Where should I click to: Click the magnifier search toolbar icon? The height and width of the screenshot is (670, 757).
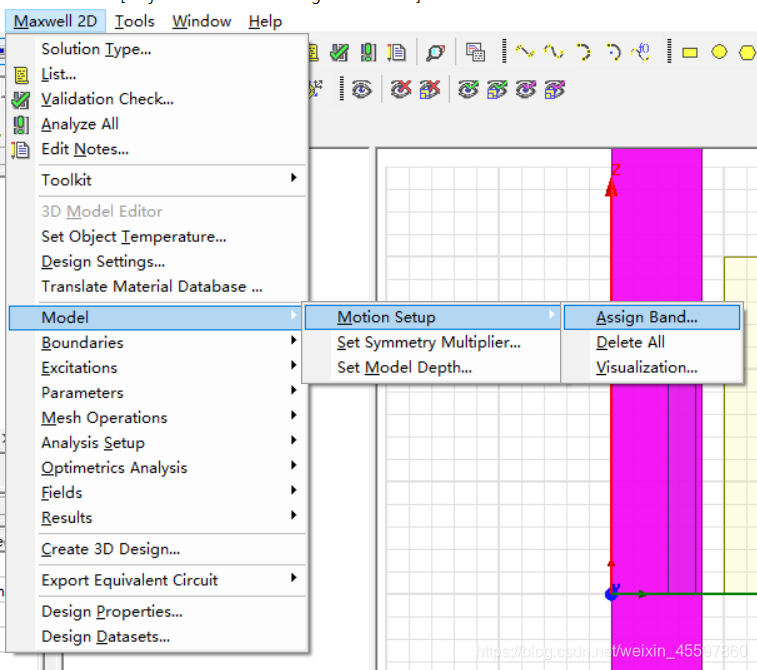pos(435,52)
